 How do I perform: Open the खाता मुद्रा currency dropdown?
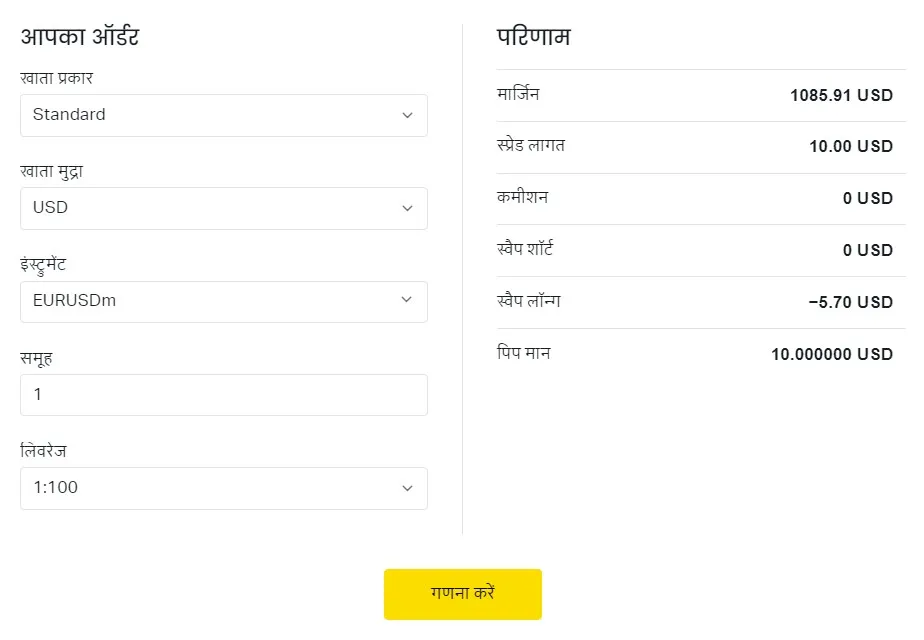pos(223,208)
